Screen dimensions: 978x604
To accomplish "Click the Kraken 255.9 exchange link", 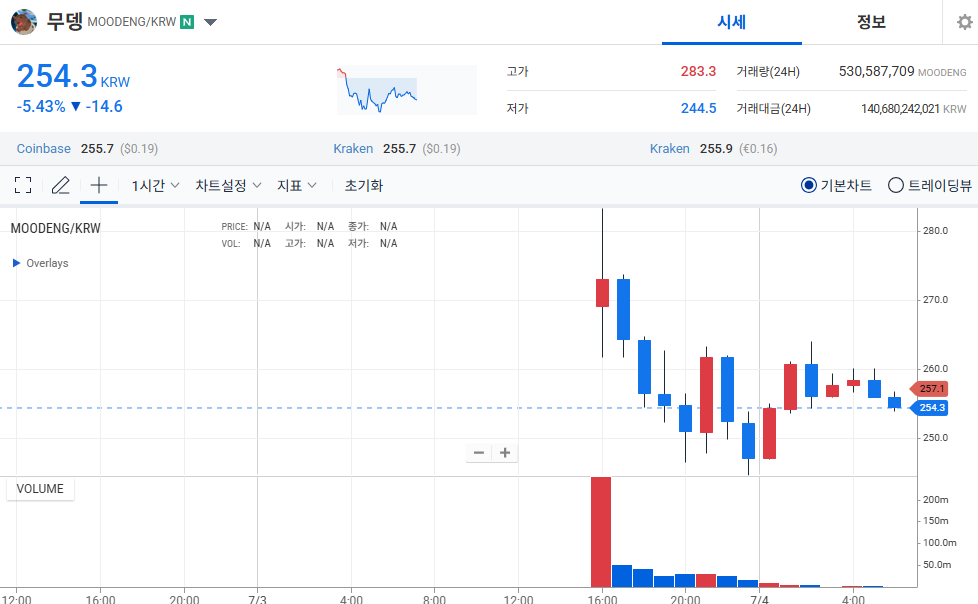I will point(670,149).
